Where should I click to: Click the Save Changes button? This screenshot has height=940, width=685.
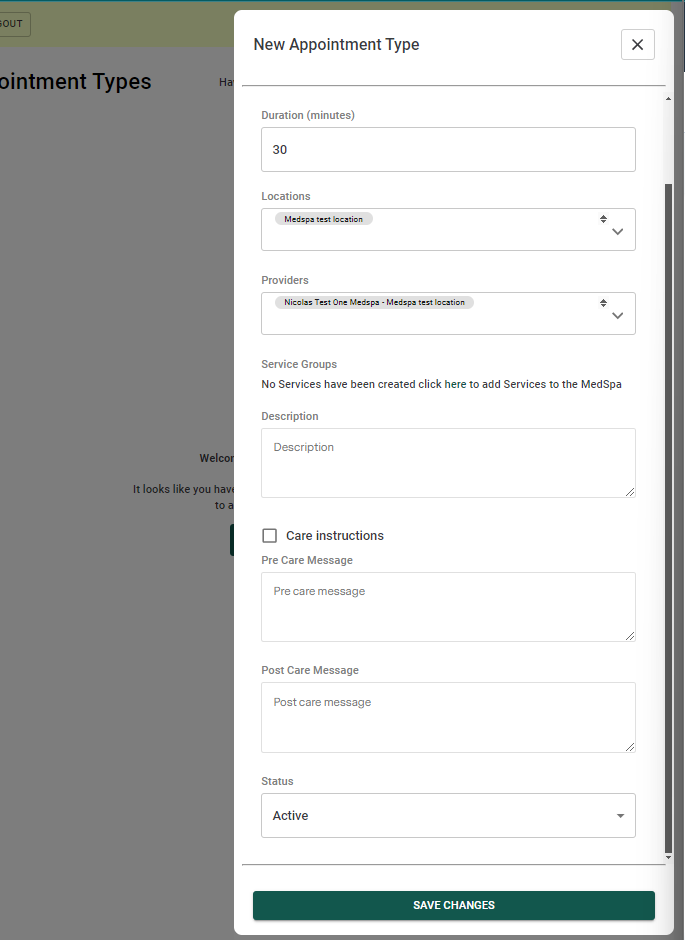click(454, 905)
